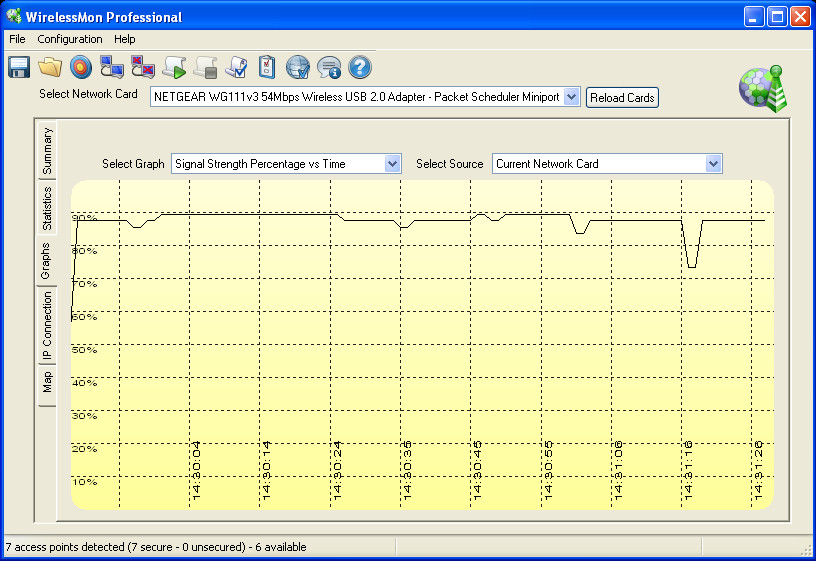Click the connected computers icon

(x=112, y=68)
